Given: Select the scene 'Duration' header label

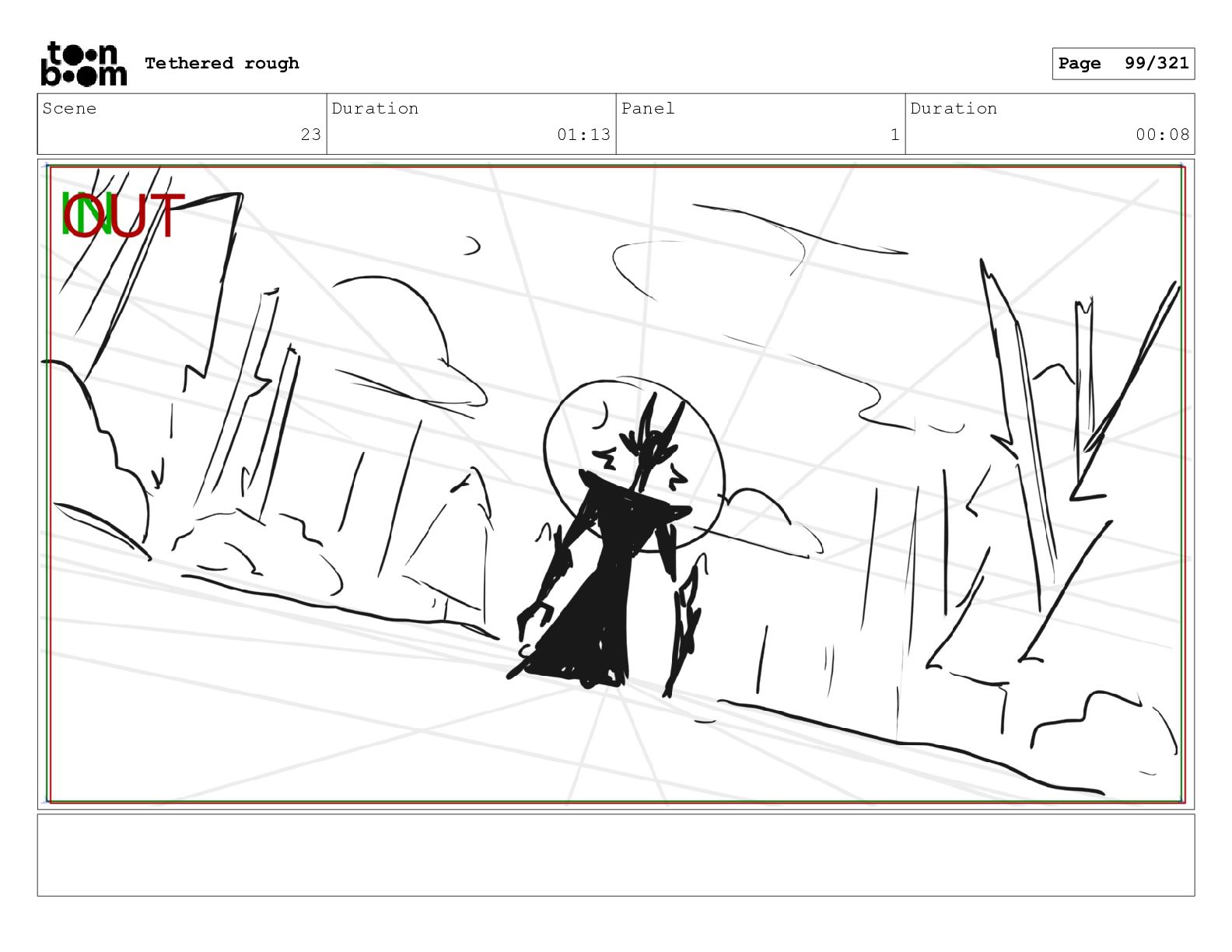Looking at the screenshot, I should (375, 108).
